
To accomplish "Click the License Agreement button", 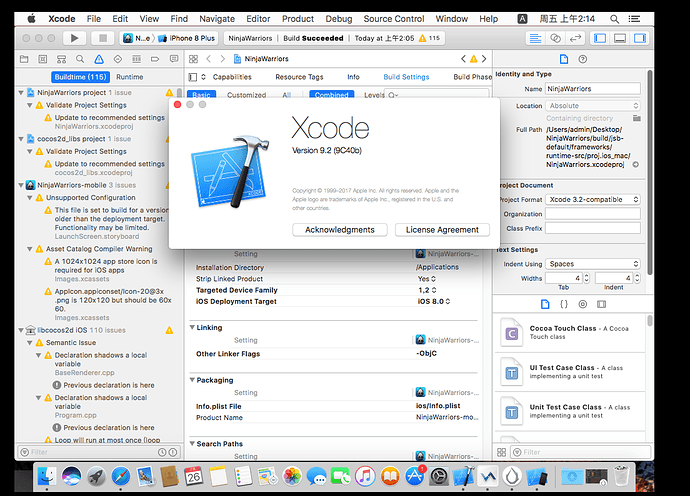I will point(442,230).
